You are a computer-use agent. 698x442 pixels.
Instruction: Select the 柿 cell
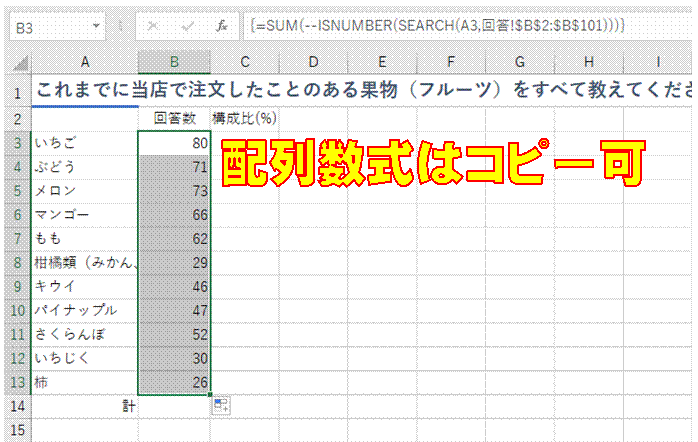click(x=85, y=382)
